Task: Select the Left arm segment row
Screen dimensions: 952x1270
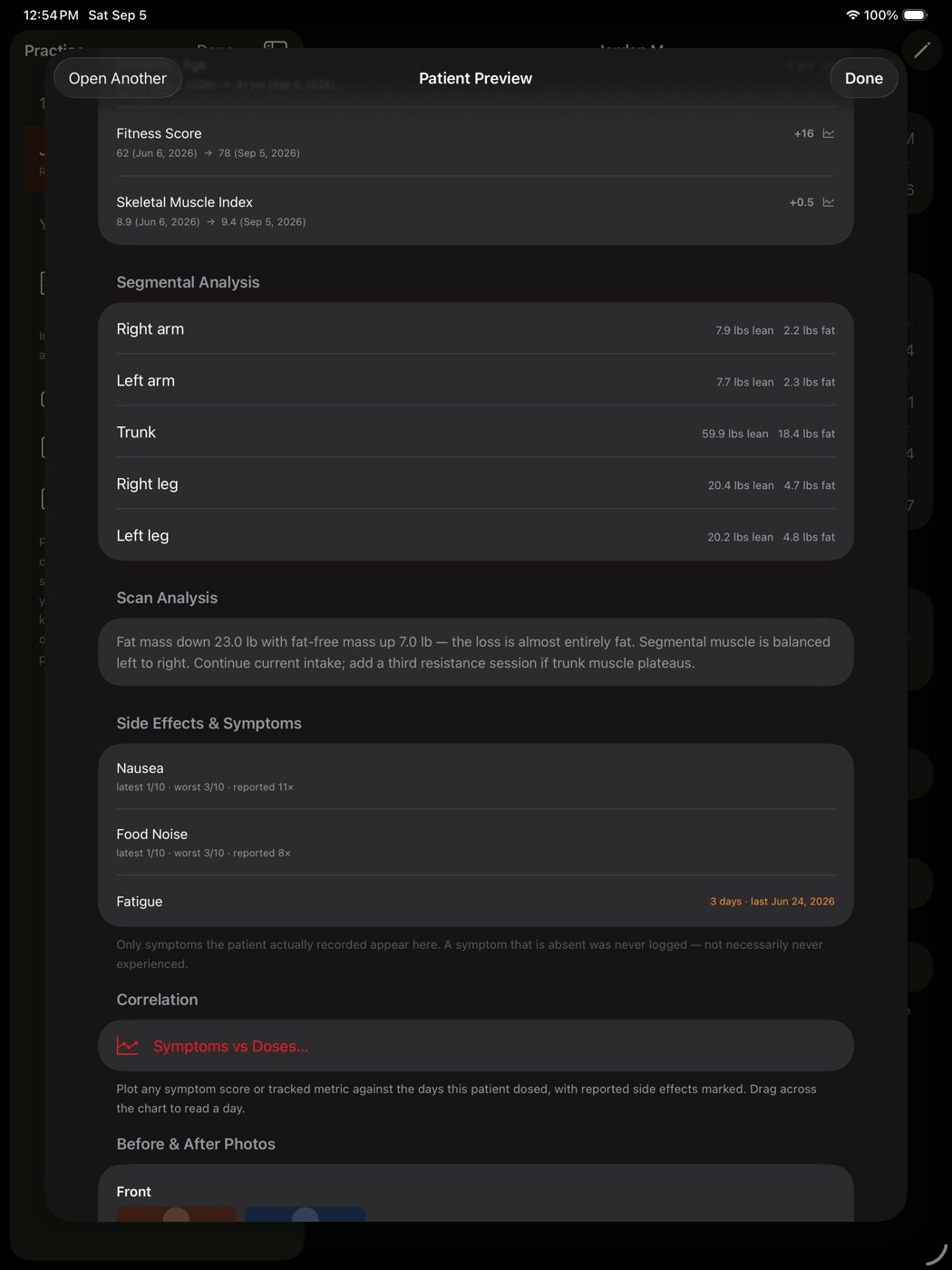Action: point(476,381)
